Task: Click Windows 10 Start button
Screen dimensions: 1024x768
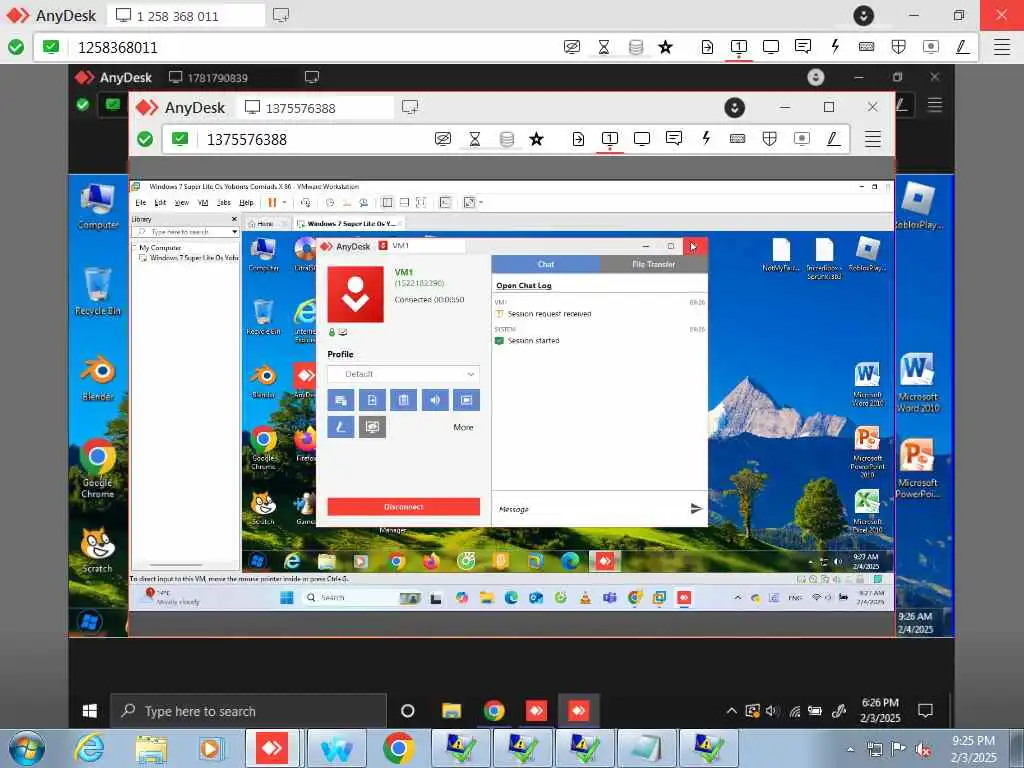Action: tap(90, 711)
